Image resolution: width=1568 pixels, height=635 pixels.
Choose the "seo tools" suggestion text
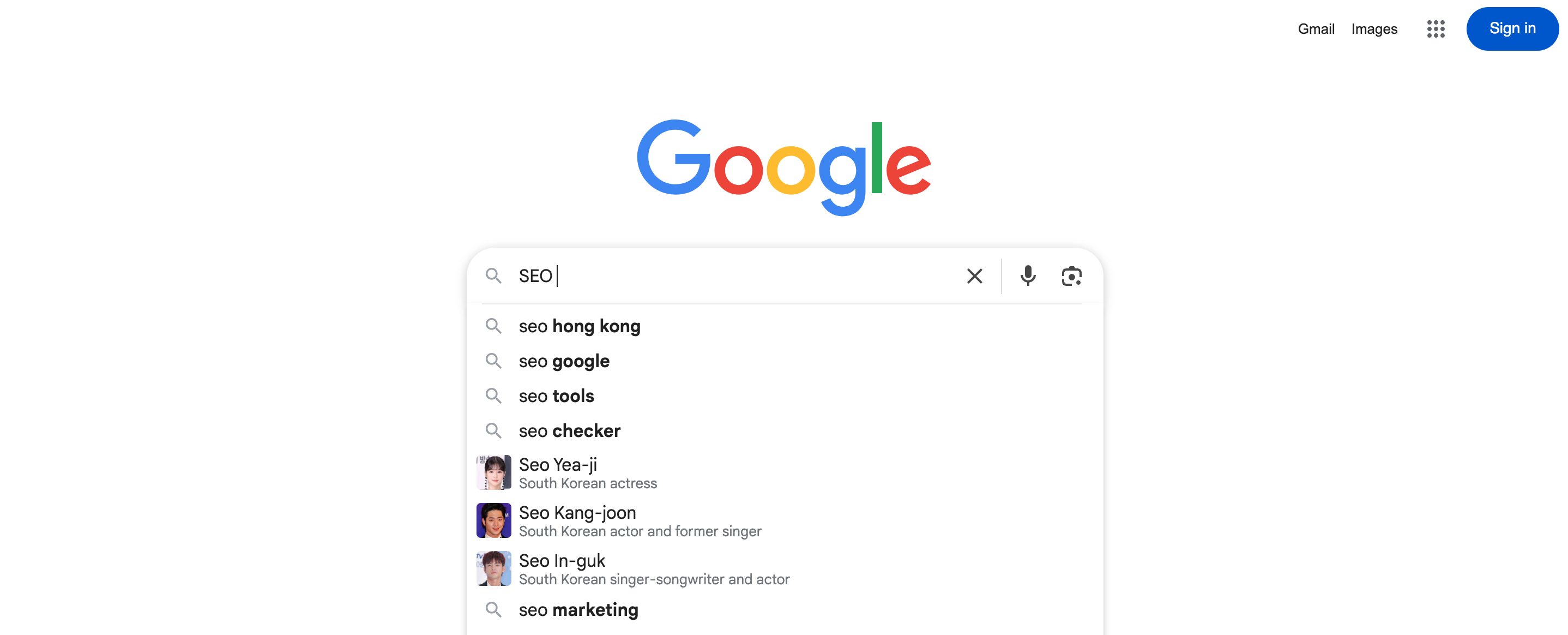tap(556, 396)
